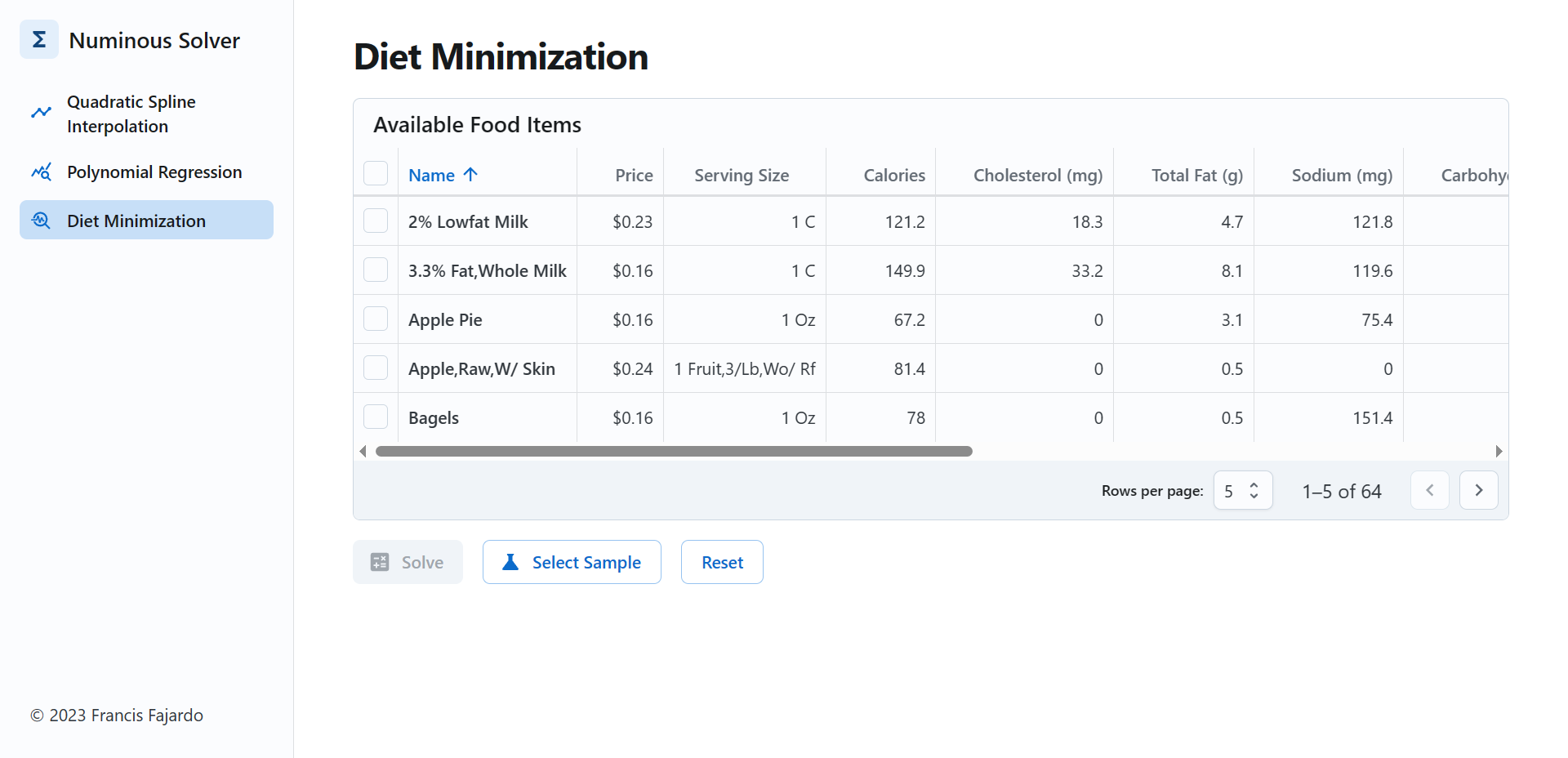
Task: Click the Polynomial Regression scatter icon
Action: point(42,172)
